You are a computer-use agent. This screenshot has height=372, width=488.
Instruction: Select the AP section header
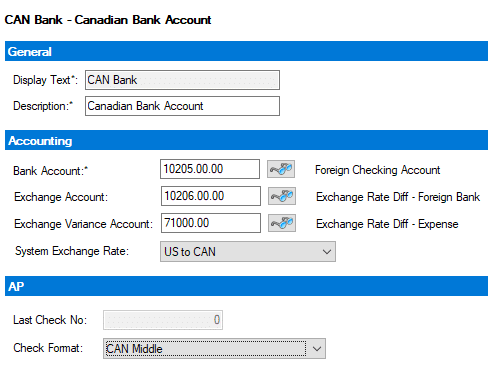(246, 286)
